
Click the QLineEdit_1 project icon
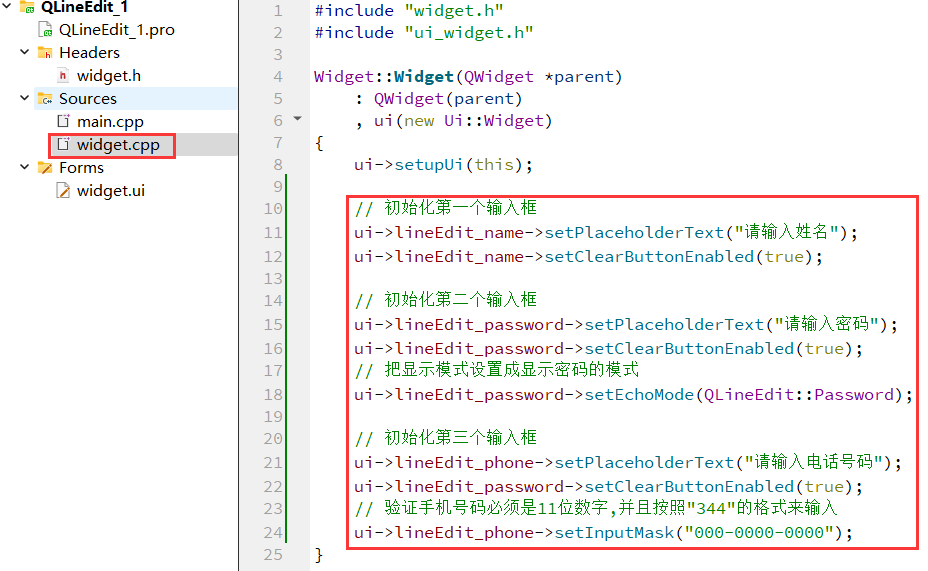(27, 7)
